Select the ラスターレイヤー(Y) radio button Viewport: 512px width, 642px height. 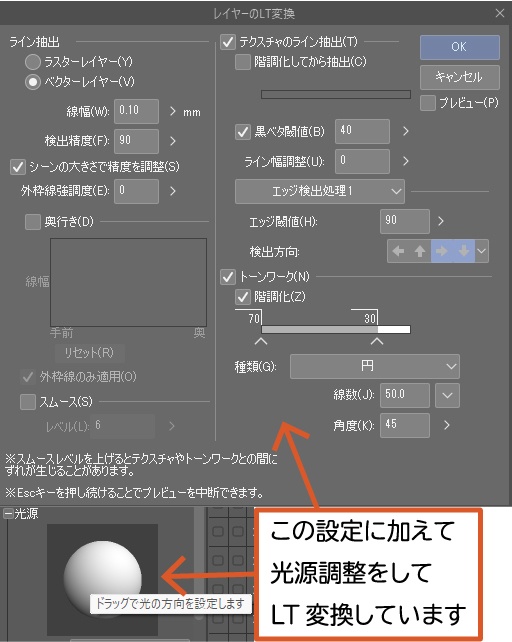click(33, 62)
